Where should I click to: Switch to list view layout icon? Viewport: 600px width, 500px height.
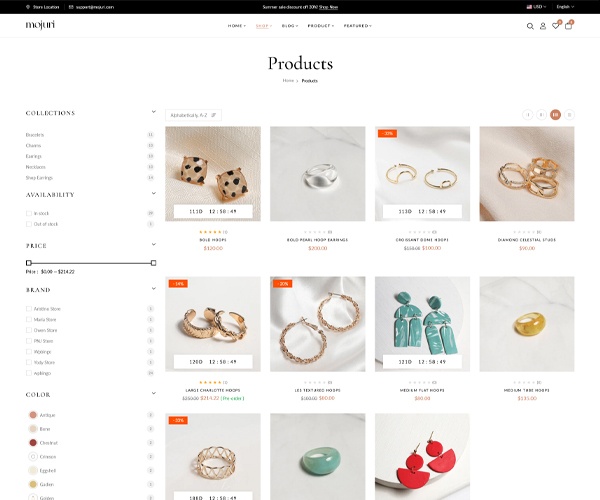click(x=569, y=114)
